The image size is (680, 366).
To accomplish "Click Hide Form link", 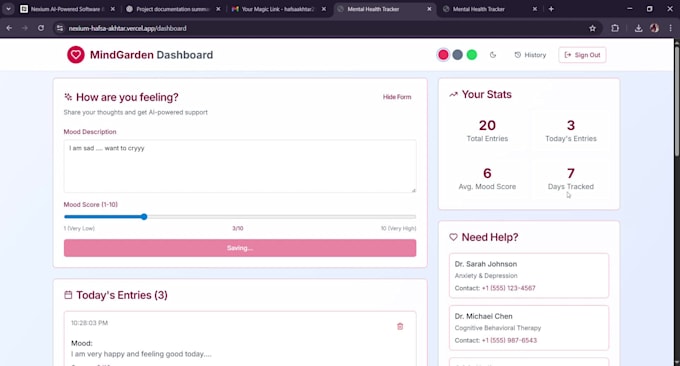I will click(x=397, y=97).
